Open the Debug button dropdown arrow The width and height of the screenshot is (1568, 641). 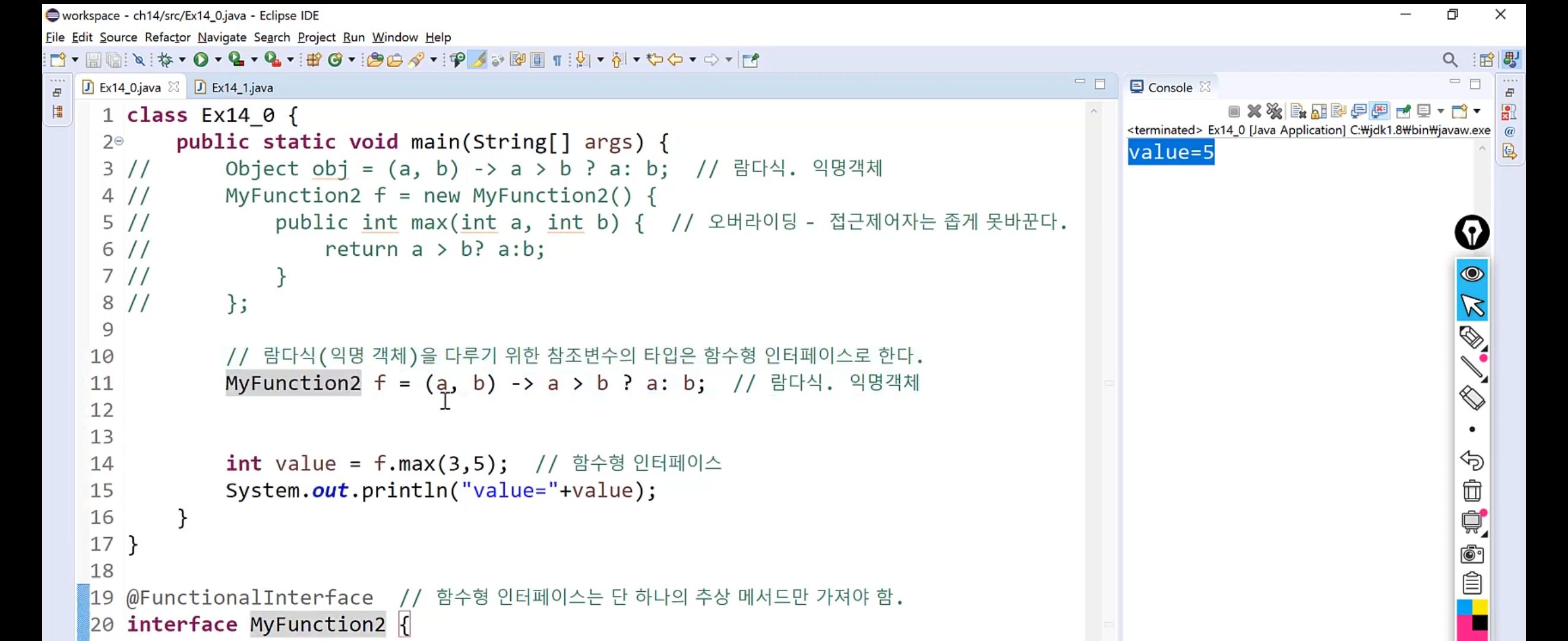pyautogui.click(x=182, y=59)
